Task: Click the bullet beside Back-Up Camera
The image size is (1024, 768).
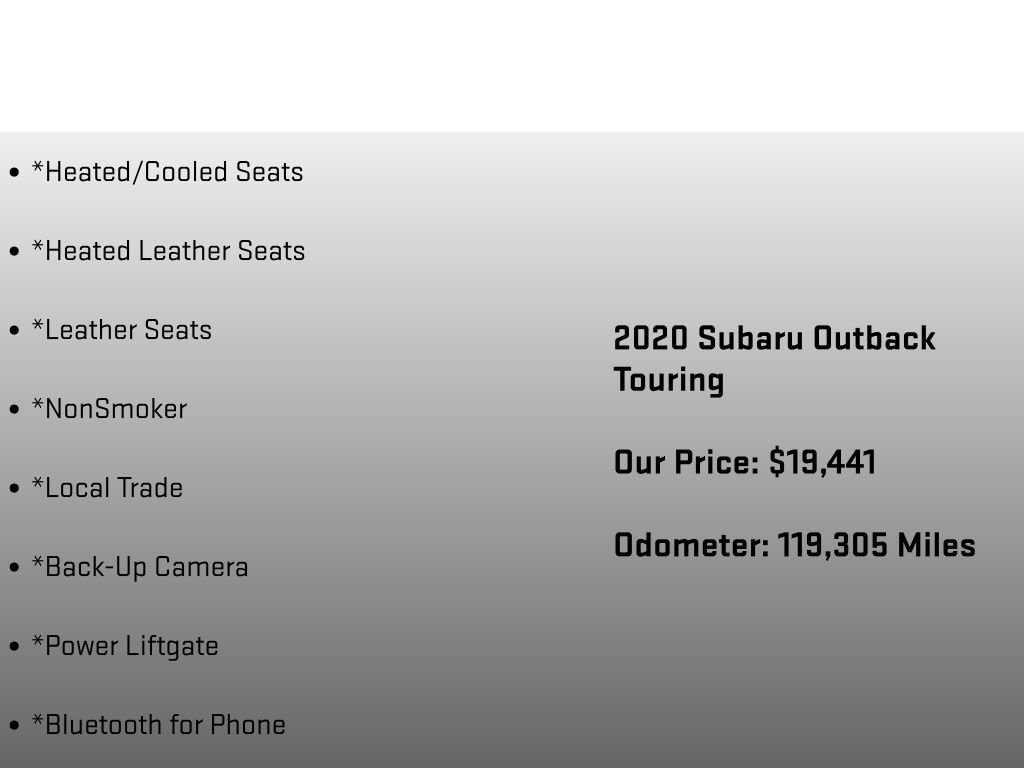Action: (14, 568)
